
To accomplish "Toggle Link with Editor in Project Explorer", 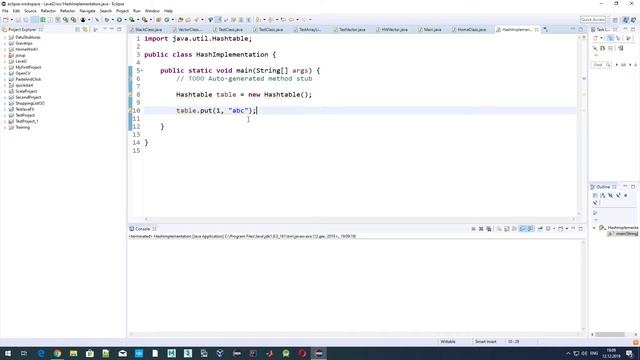I will [x=85, y=30].
